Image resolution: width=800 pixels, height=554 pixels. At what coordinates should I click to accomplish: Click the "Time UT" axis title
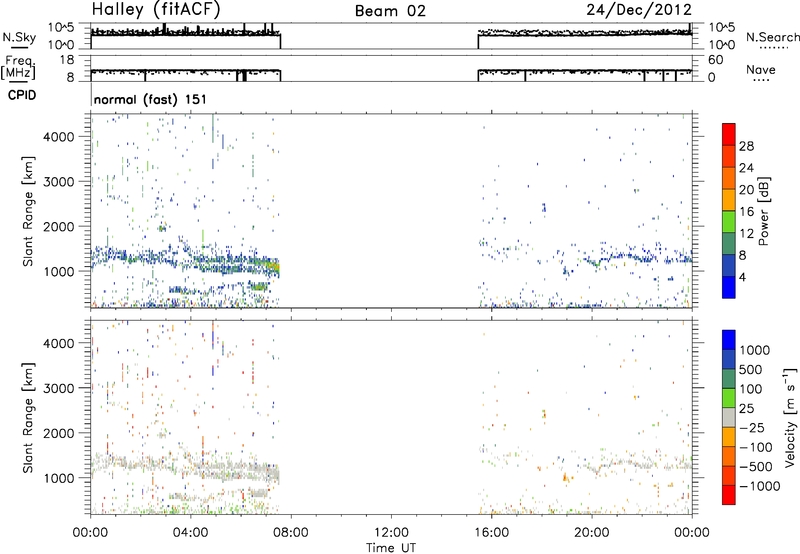(391, 548)
